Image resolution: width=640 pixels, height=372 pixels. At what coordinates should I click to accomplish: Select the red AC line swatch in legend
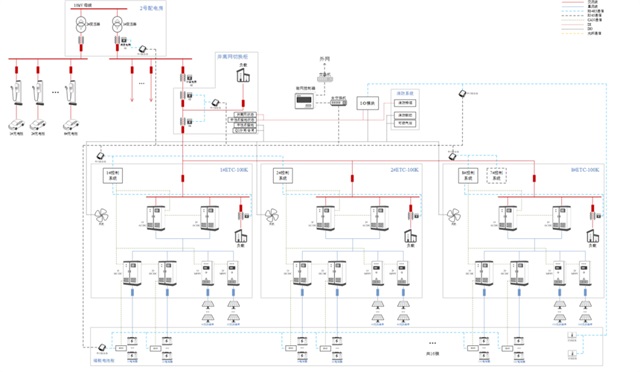tap(573, 2)
